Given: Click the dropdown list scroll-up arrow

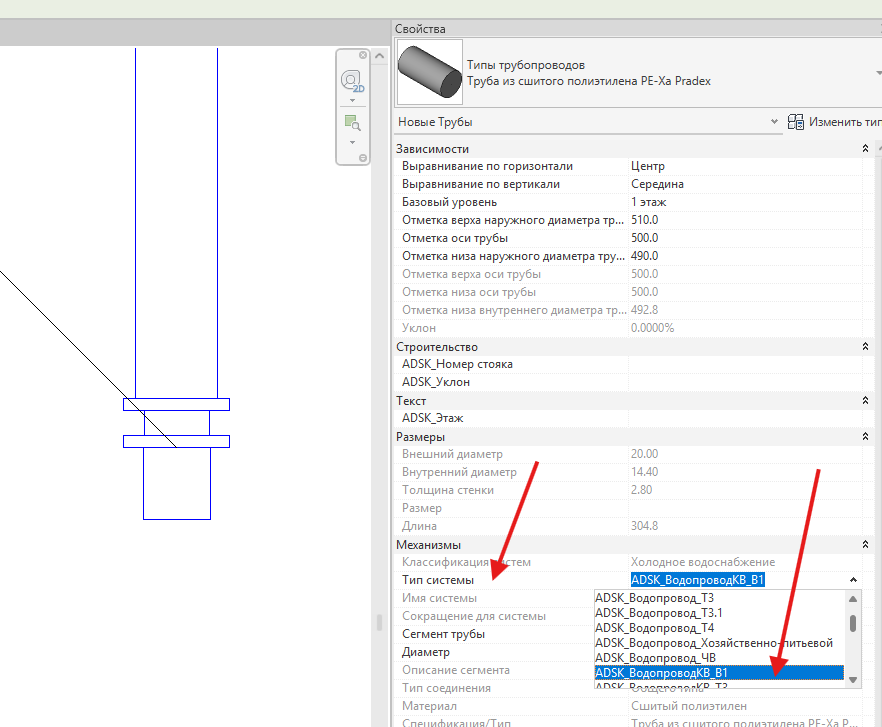Looking at the screenshot, I should (x=853, y=599).
